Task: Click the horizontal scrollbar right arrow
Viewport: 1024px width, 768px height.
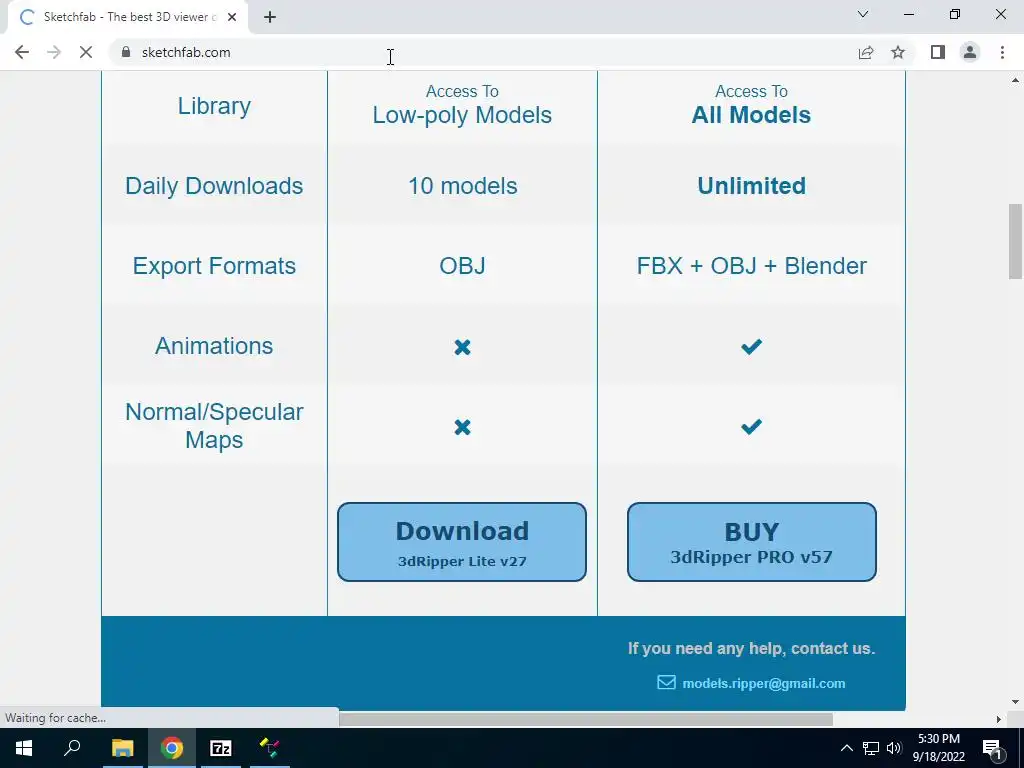Action: click(999, 719)
